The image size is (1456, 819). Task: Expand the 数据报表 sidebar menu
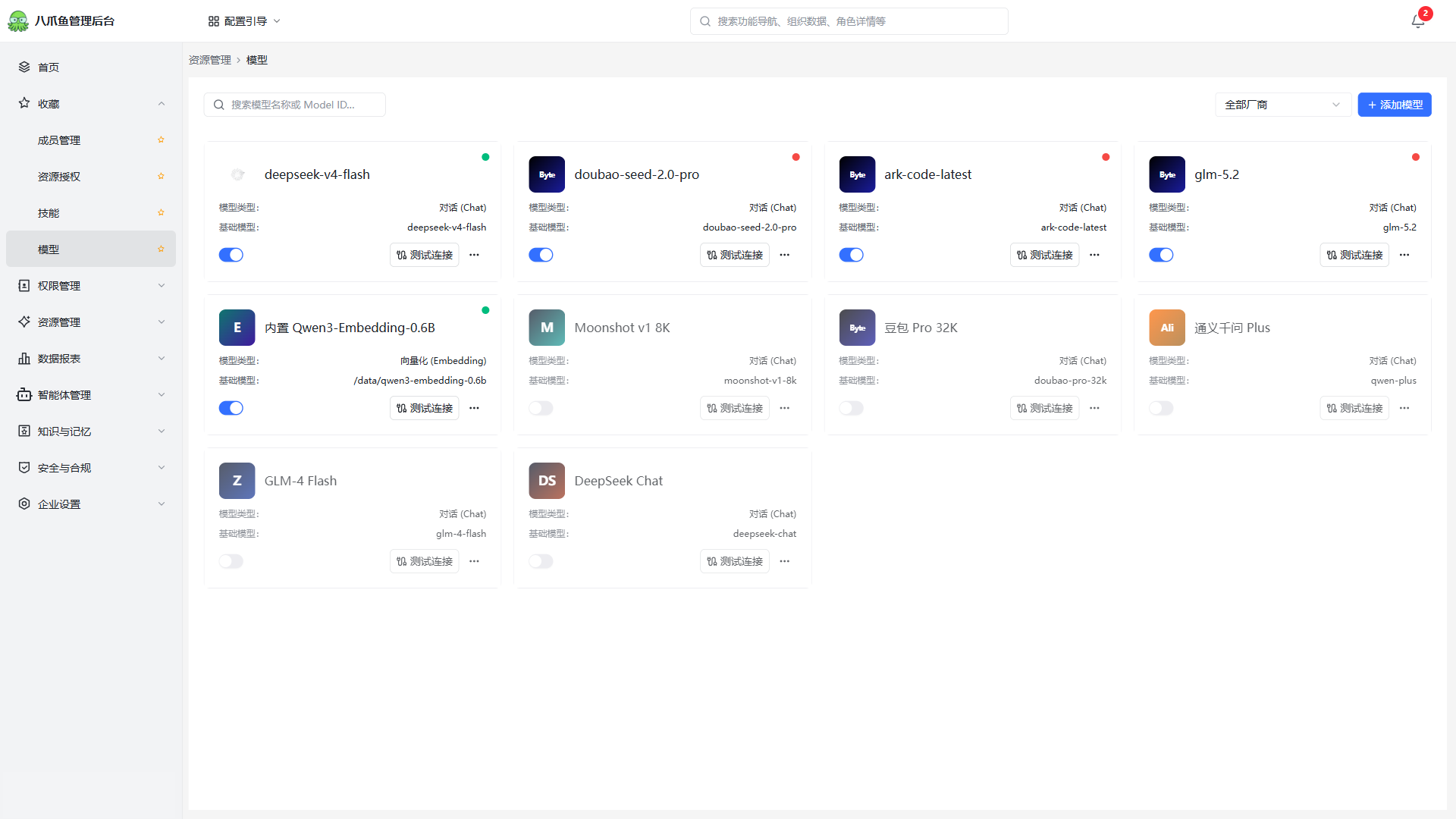(91, 358)
